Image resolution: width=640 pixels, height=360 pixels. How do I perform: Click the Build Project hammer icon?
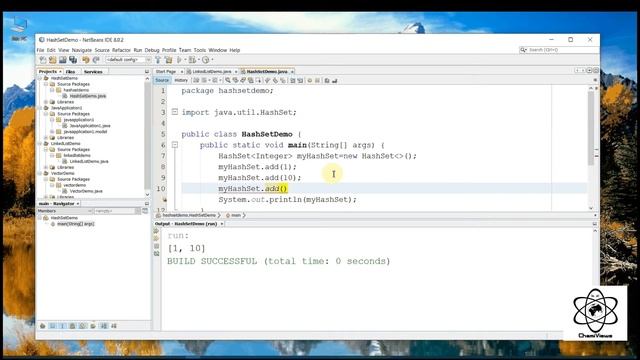158,60
